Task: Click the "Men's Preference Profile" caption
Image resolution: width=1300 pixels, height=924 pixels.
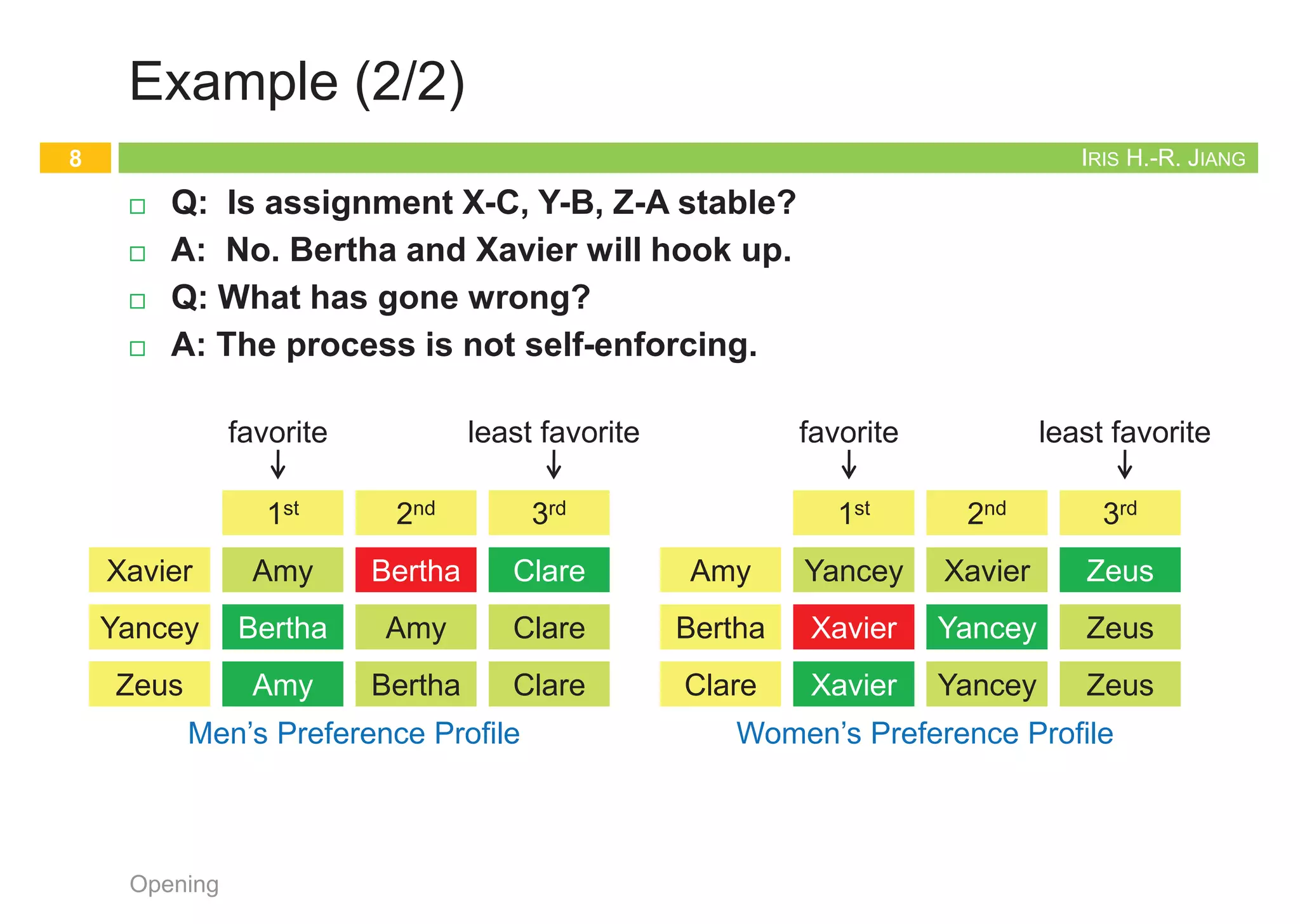Action: coord(354,733)
